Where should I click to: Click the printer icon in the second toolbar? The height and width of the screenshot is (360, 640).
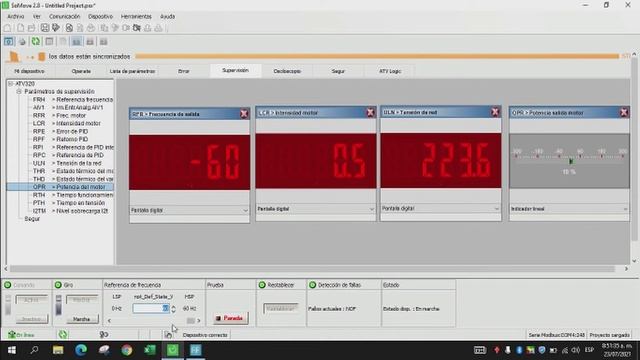[x=22, y=42]
